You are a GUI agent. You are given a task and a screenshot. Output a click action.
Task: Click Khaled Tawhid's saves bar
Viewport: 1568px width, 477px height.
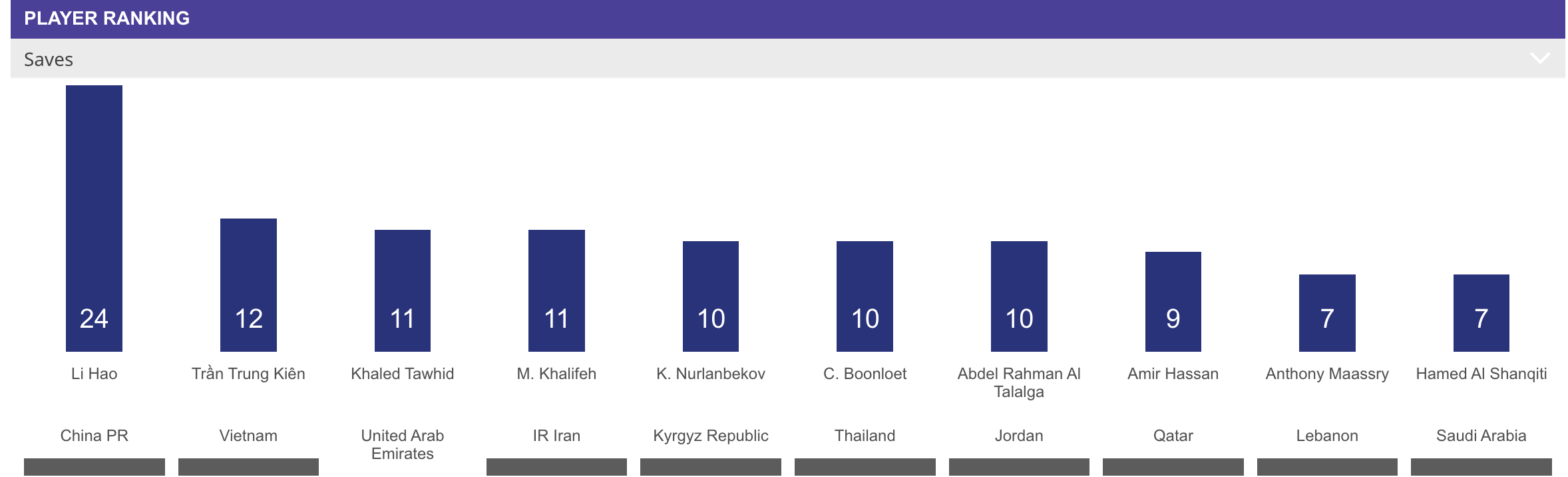[403, 290]
